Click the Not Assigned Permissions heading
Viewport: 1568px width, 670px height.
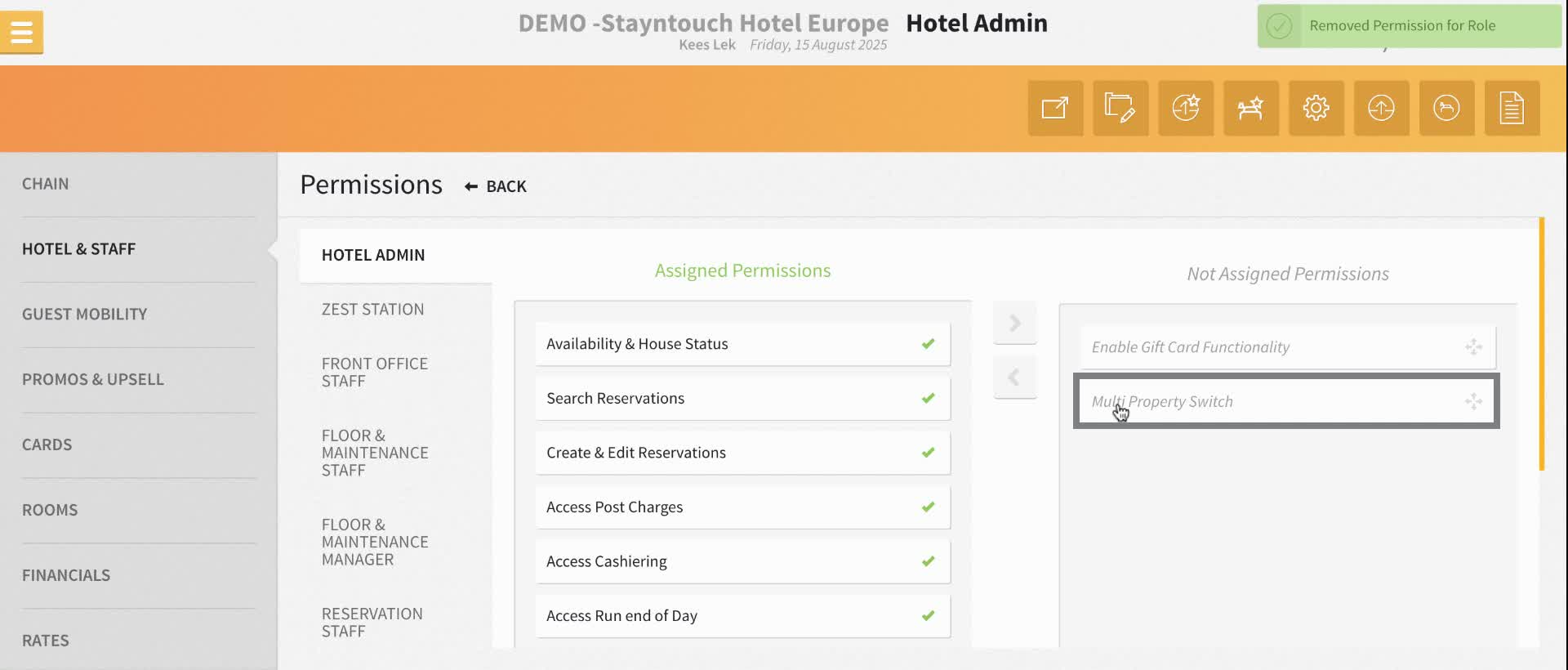coord(1288,274)
